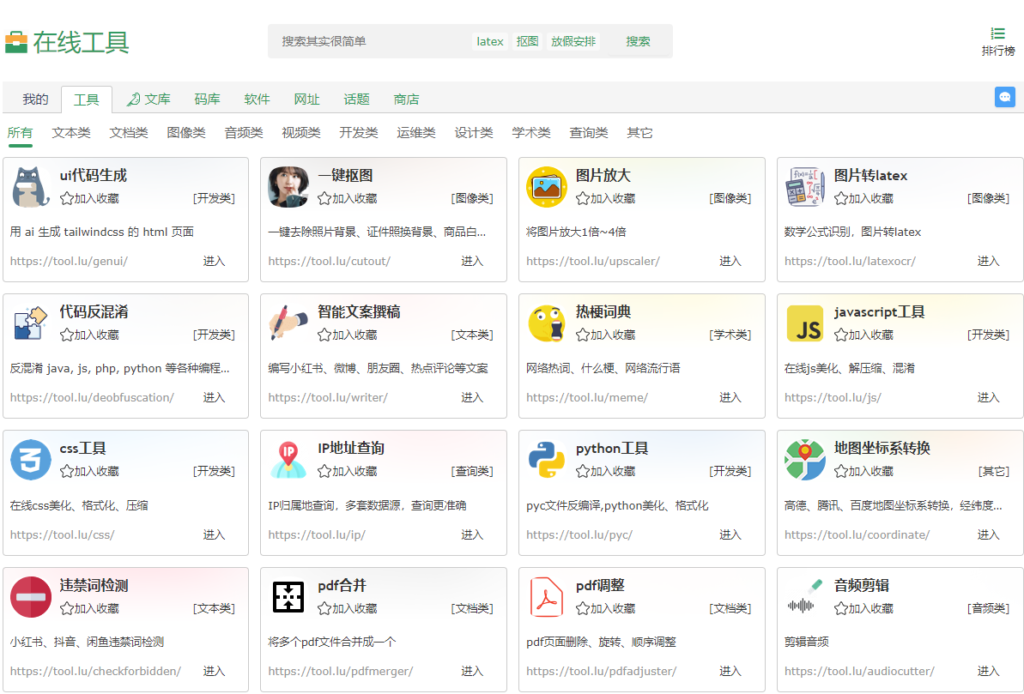
Task: Click the 图片放大 picture icon
Action: [546, 187]
